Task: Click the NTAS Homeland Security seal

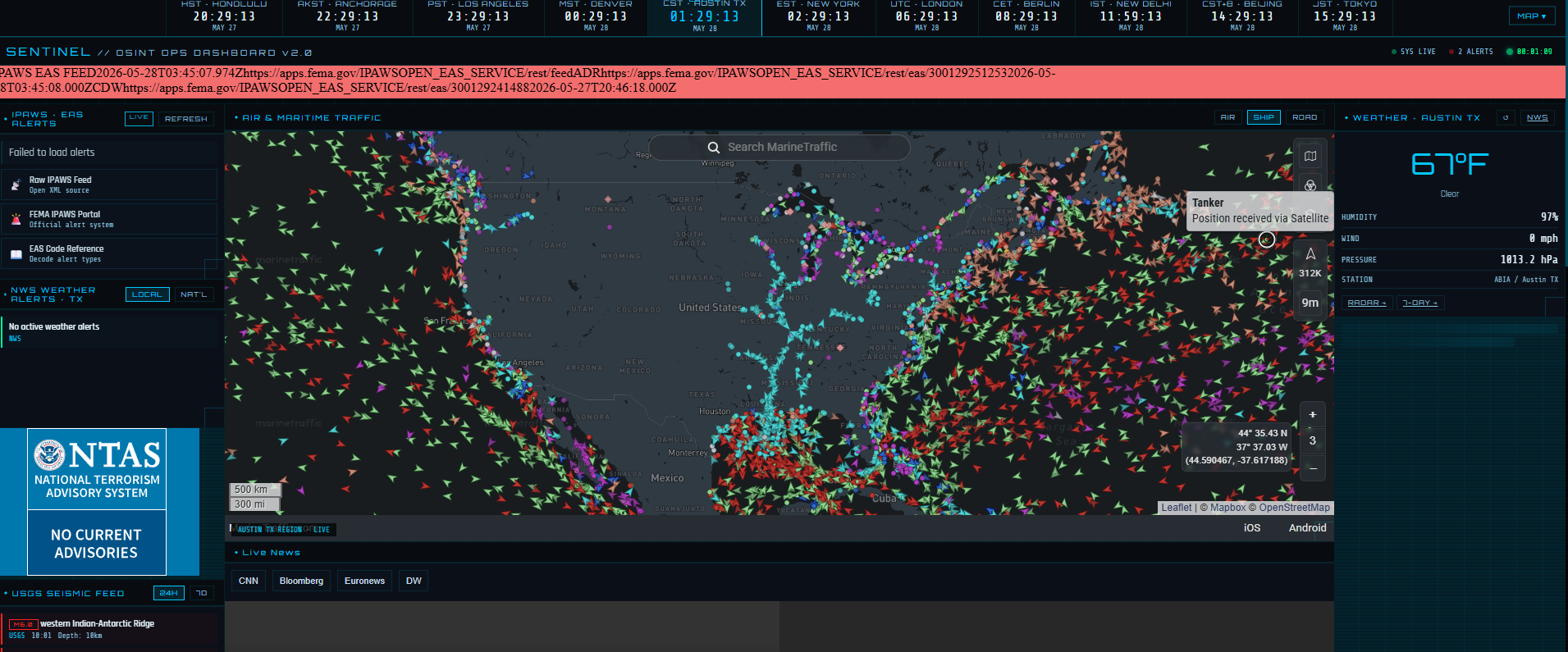Action: point(49,455)
